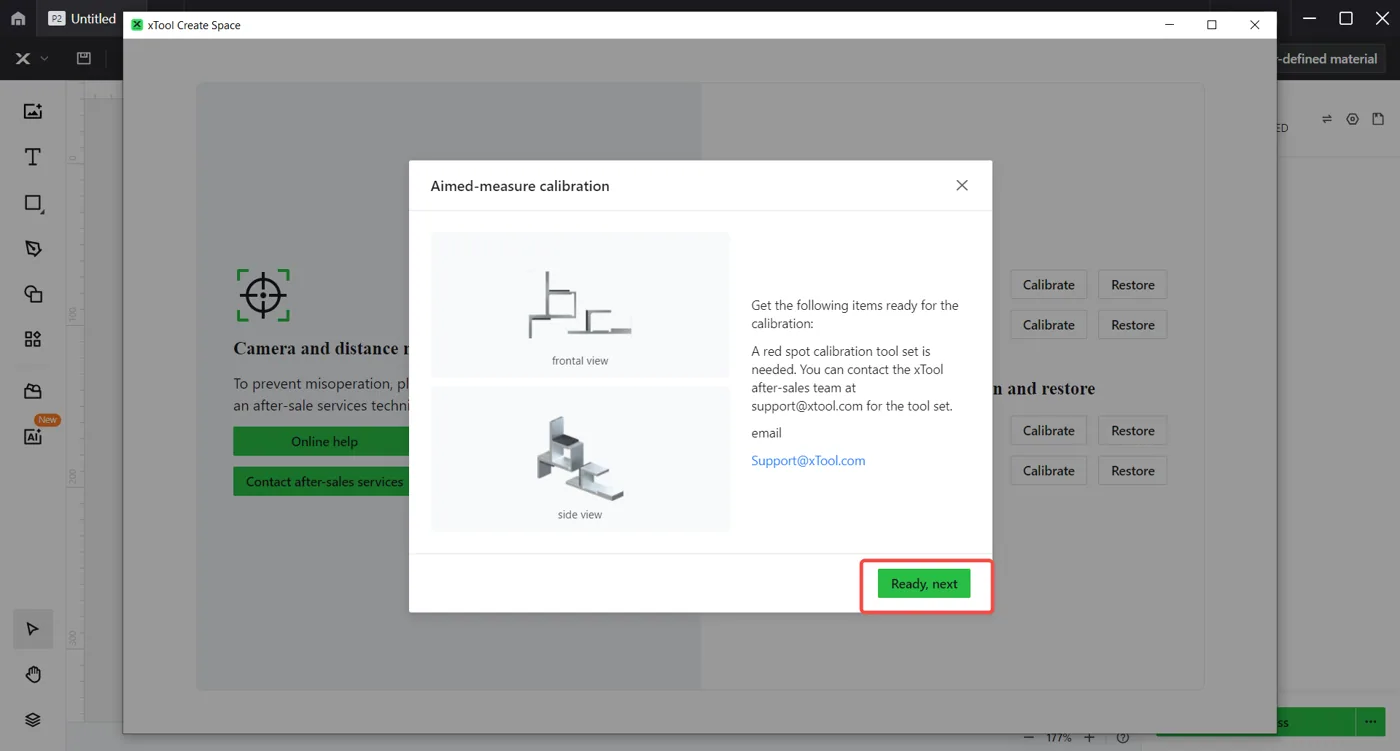Click the zoom in plus button

[1089, 738]
